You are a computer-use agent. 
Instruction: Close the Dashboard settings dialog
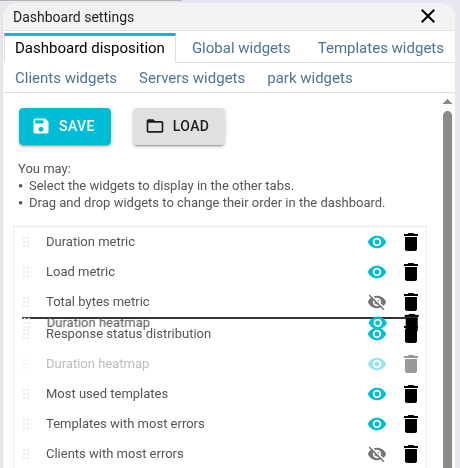[x=428, y=16]
